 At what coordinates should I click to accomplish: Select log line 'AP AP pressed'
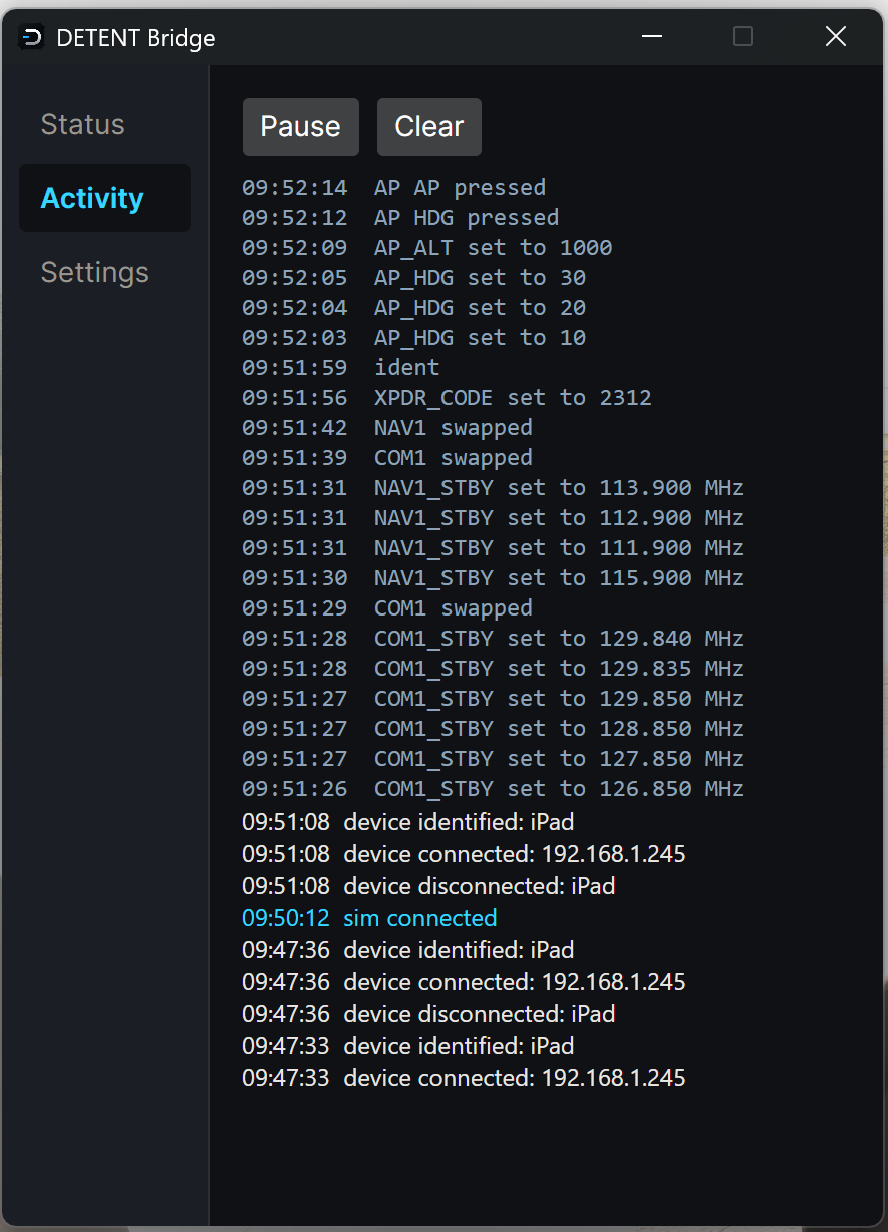coord(394,187)
